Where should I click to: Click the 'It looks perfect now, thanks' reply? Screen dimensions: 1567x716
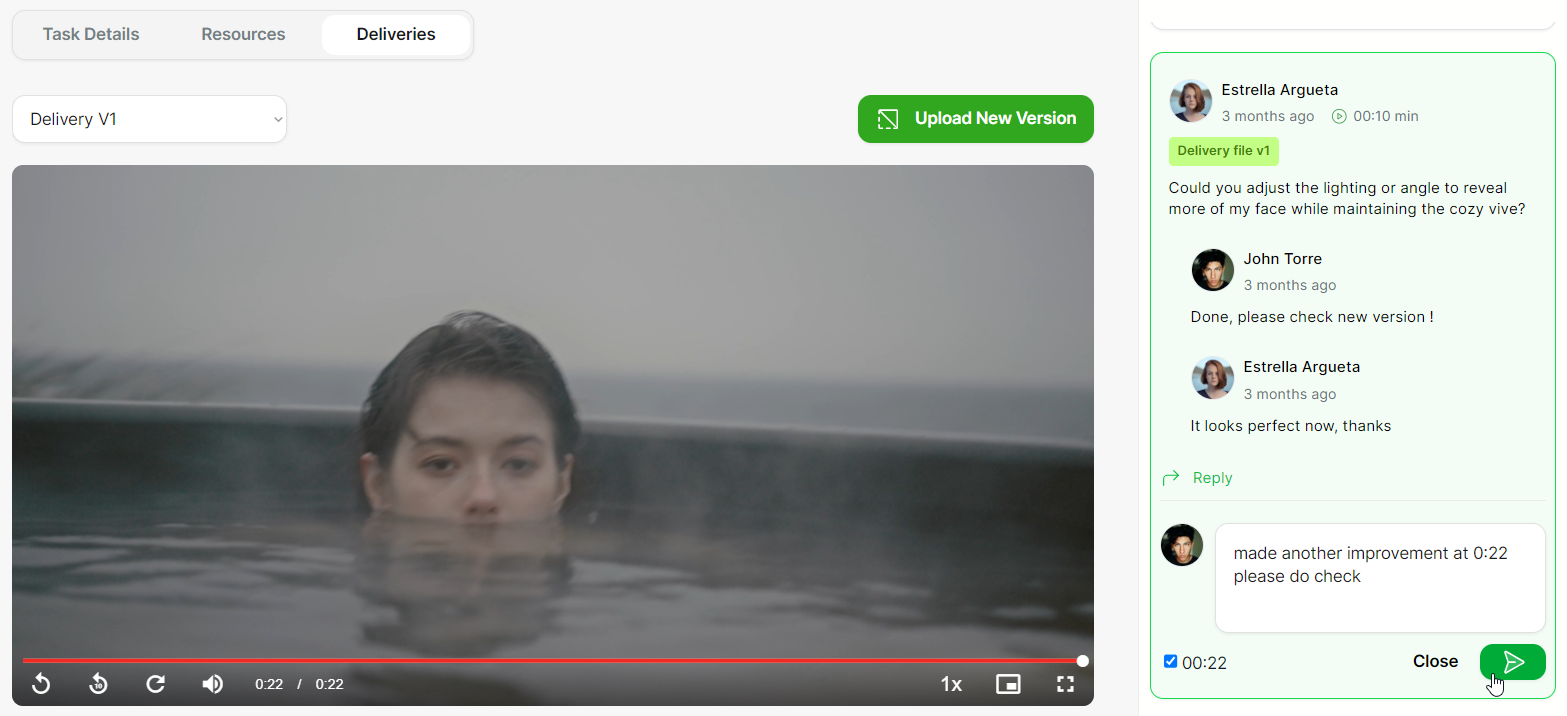[1291, 426]
